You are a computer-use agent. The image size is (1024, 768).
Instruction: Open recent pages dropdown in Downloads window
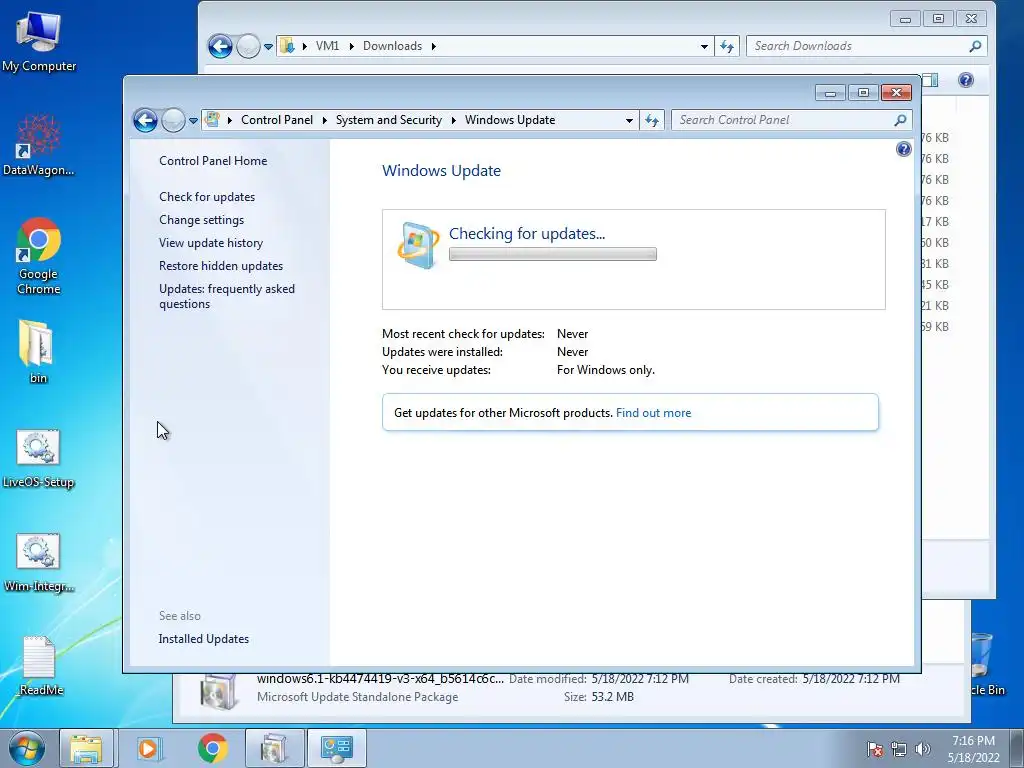point(268,47)
